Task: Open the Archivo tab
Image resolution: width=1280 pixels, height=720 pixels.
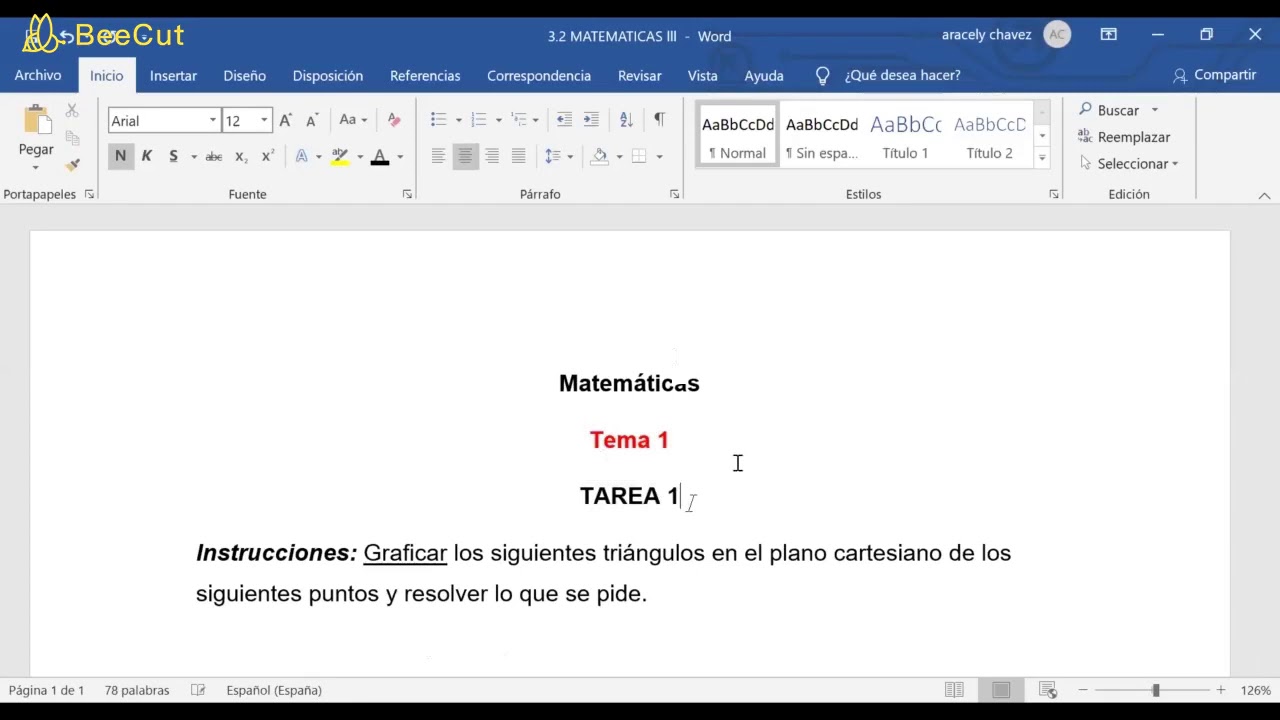Action: [x=38, y=75]
